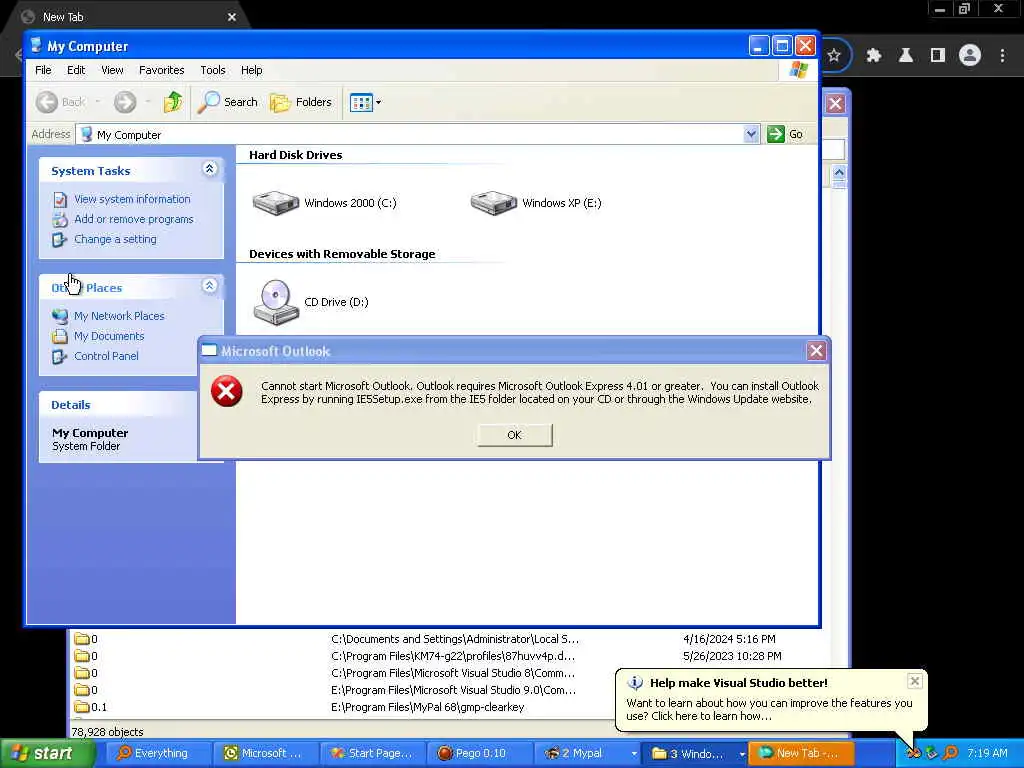Select the KM74-g22 profiles path row

point(453,656)
